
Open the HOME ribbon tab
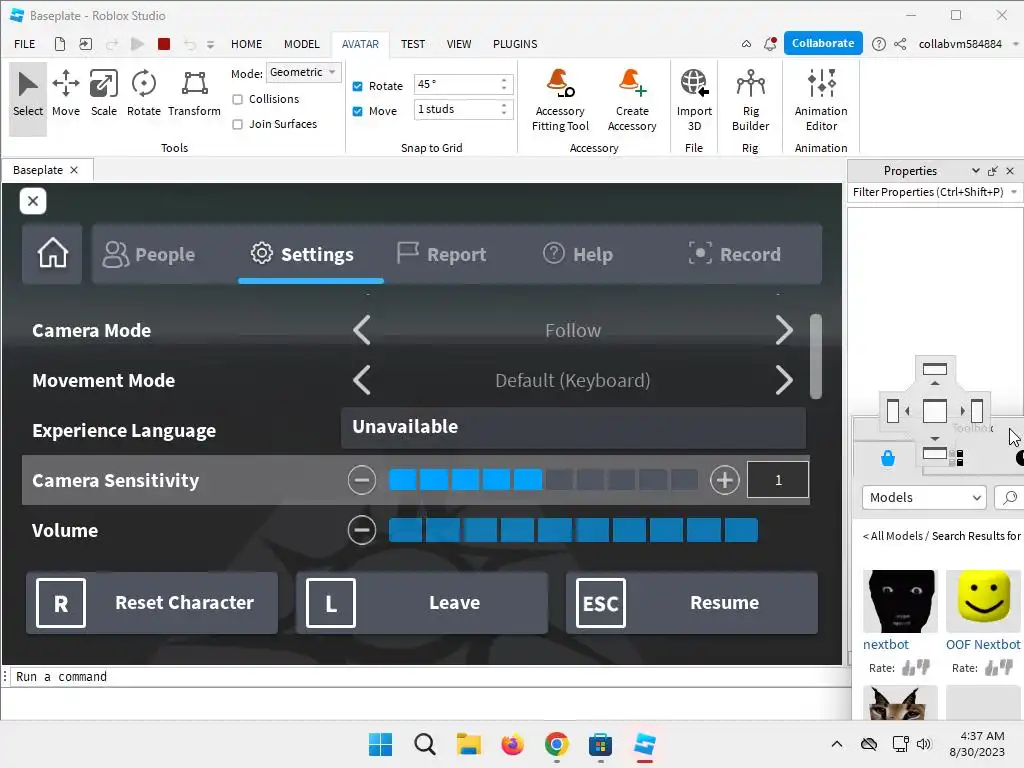pyautogui.click(x=246, y=44)
